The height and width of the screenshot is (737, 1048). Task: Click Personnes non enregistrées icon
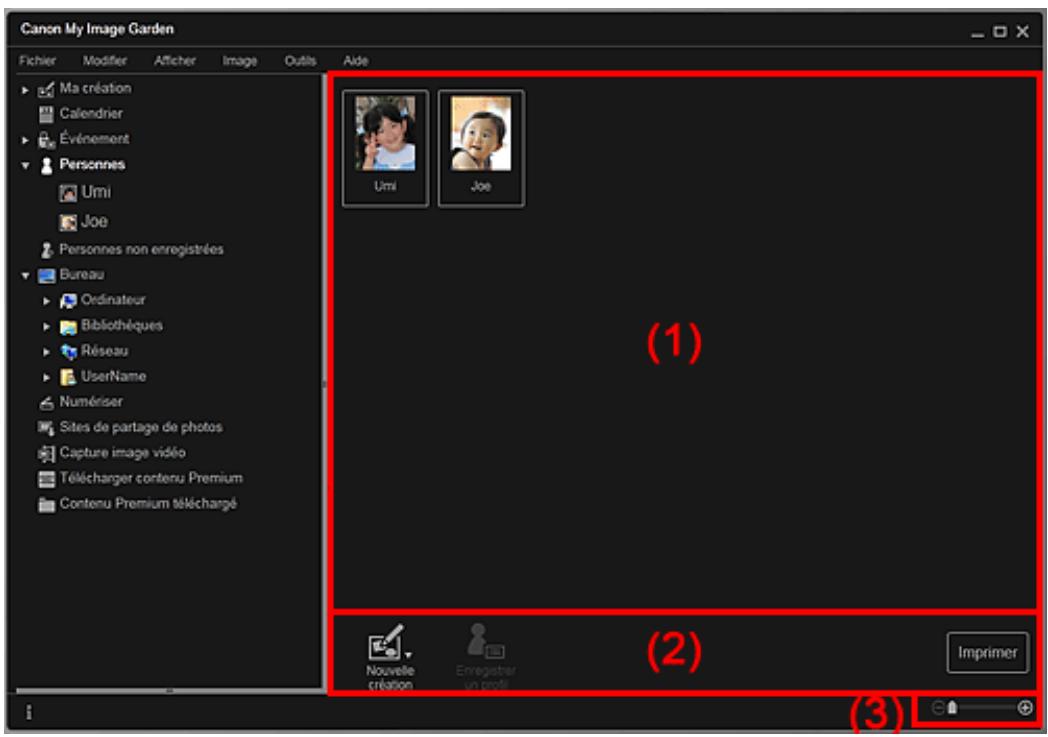tap(46, 248)
